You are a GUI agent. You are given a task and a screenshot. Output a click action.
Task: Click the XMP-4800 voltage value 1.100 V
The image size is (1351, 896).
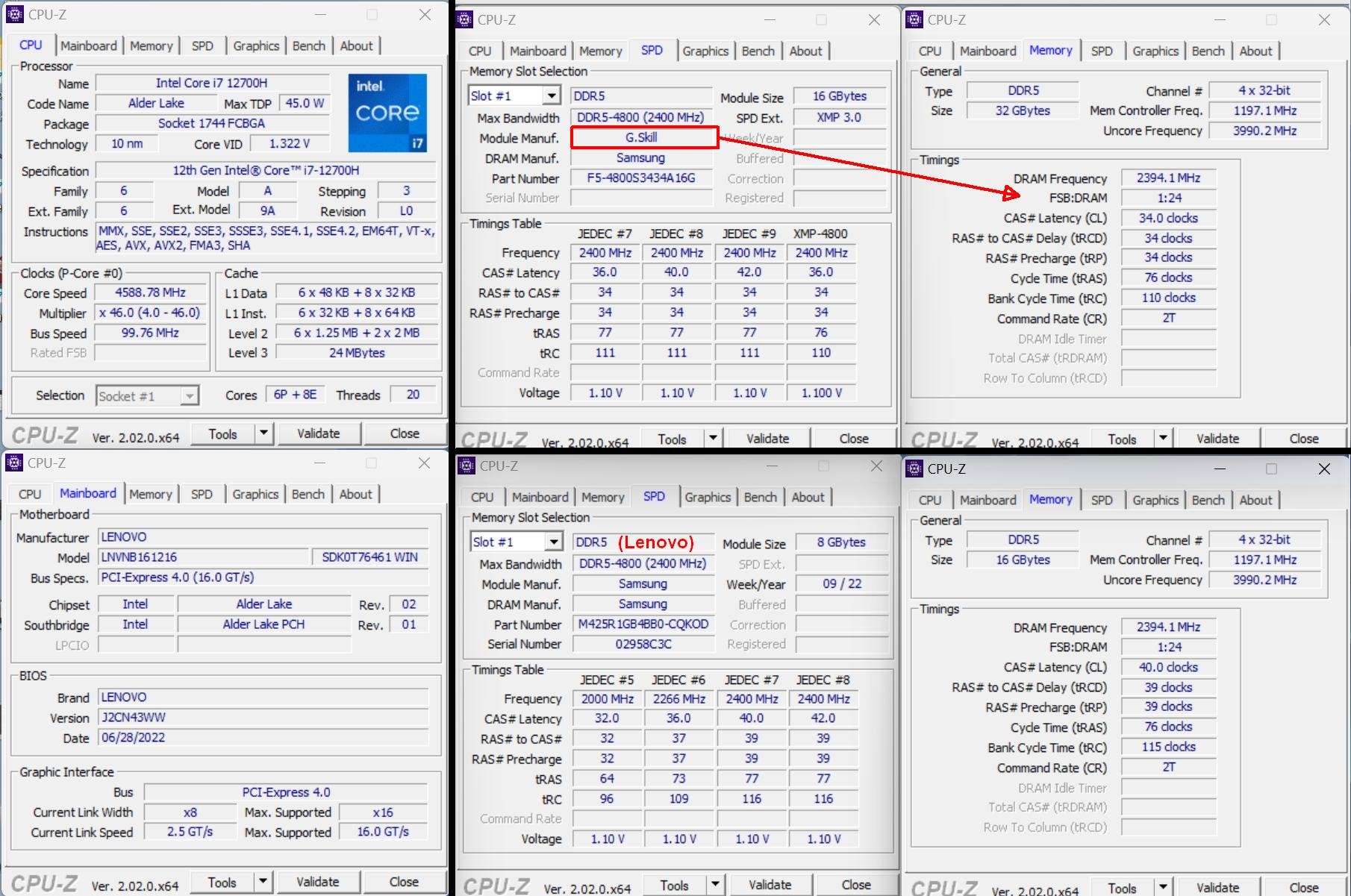click(821, 392)
